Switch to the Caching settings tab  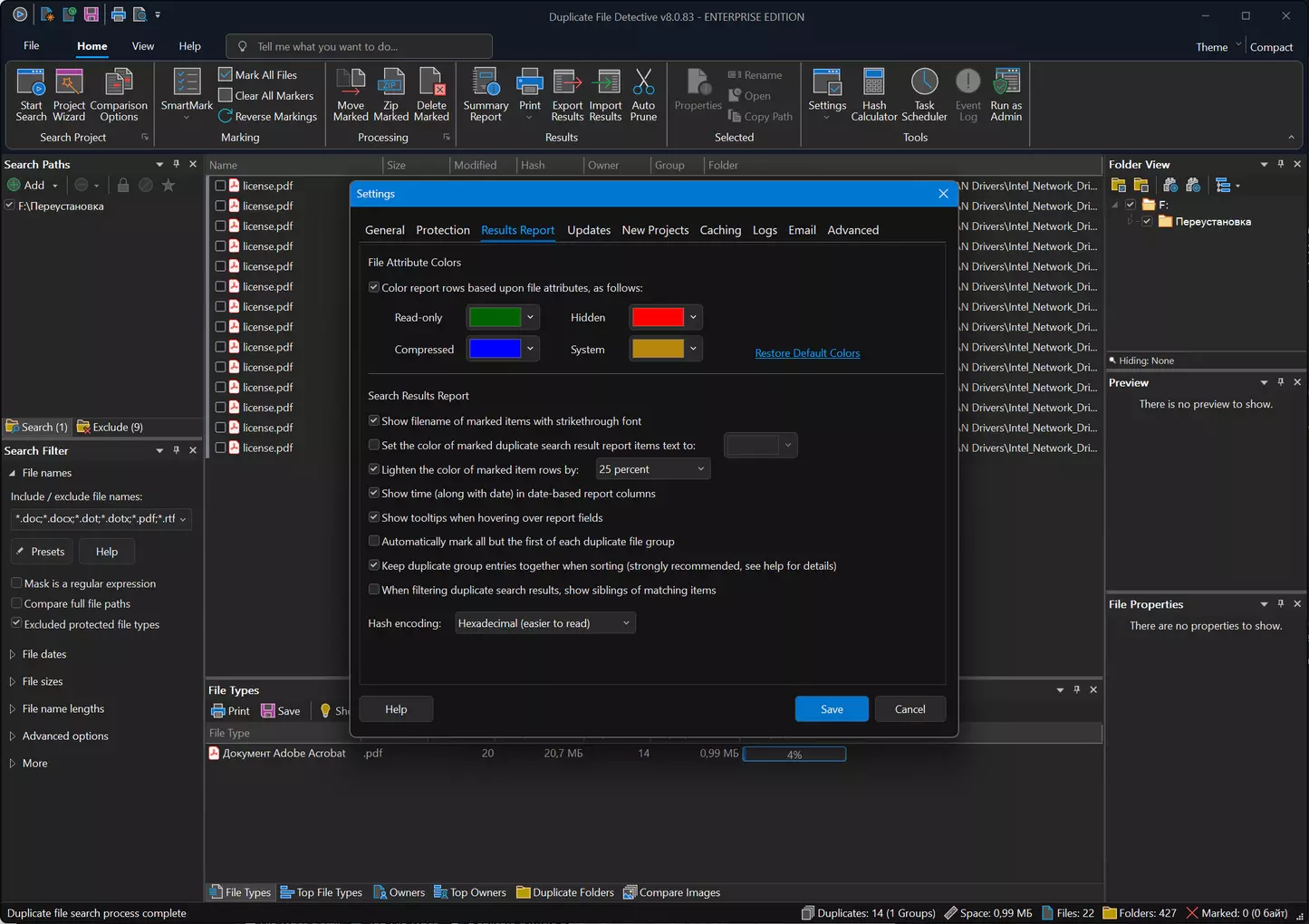click(720, 230)
